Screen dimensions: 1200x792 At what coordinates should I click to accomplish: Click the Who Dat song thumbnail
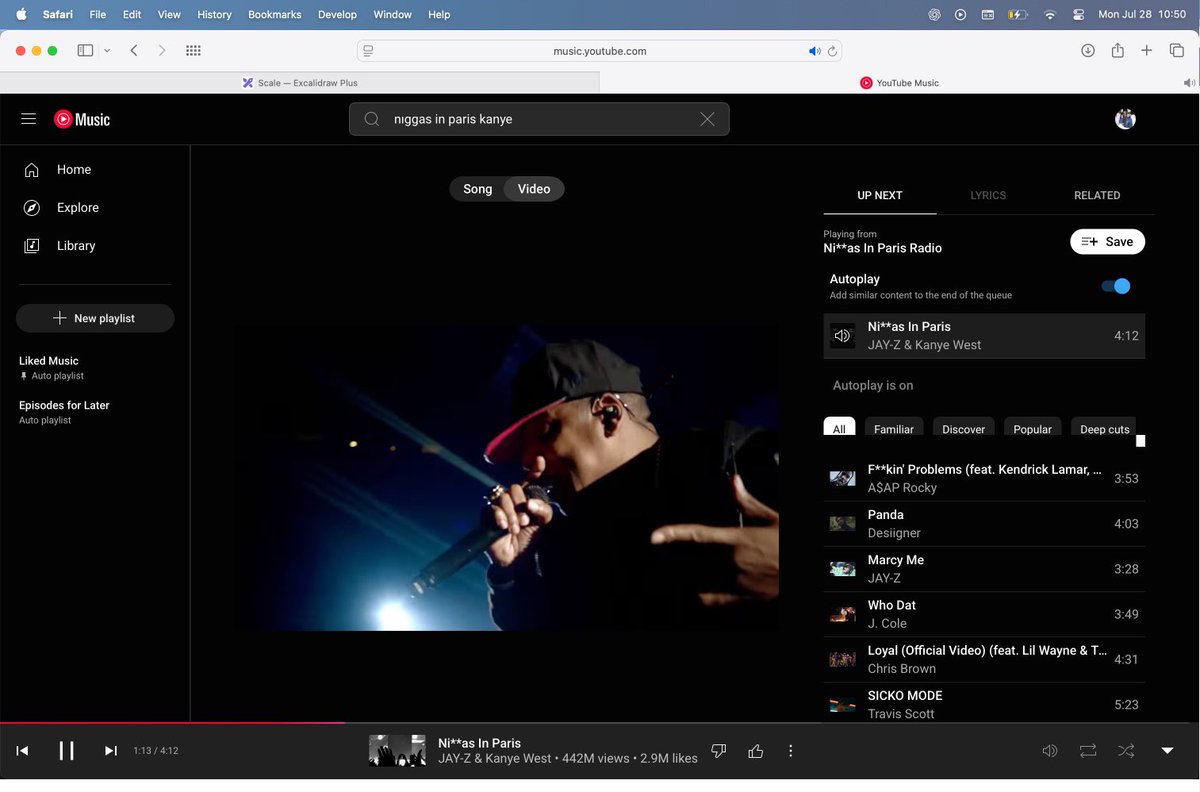click(x=842, y=614)
